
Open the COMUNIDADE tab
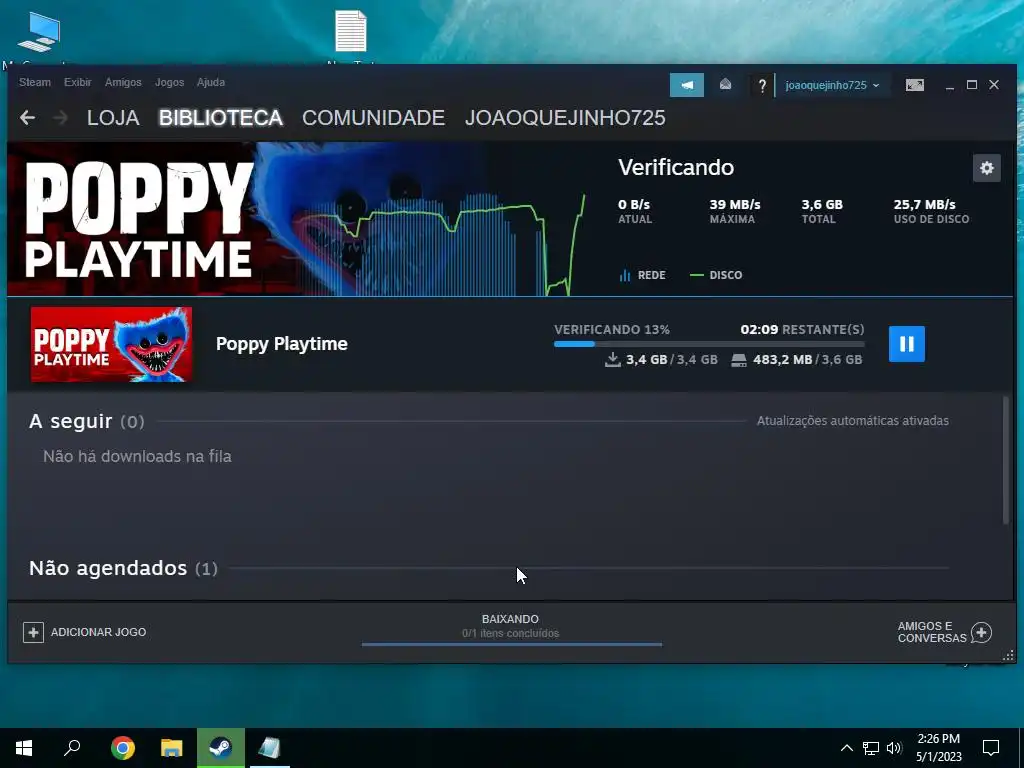(373, 118)
